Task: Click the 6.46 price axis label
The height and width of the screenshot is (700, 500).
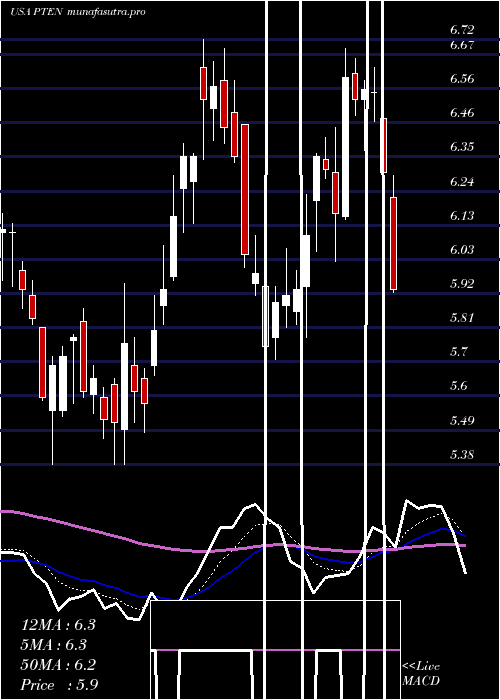Action: 462,112
